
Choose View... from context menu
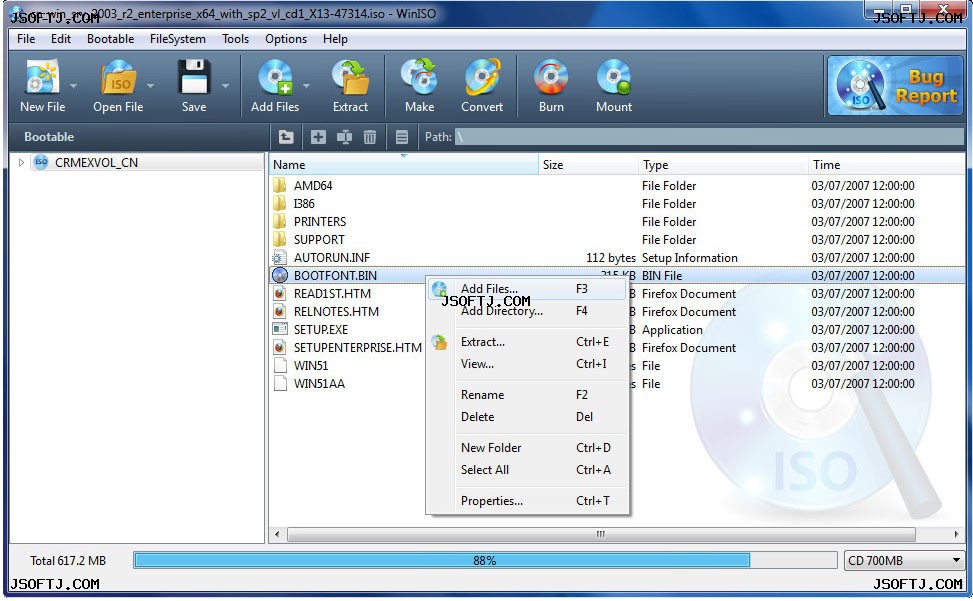click(x=527, y=364)
